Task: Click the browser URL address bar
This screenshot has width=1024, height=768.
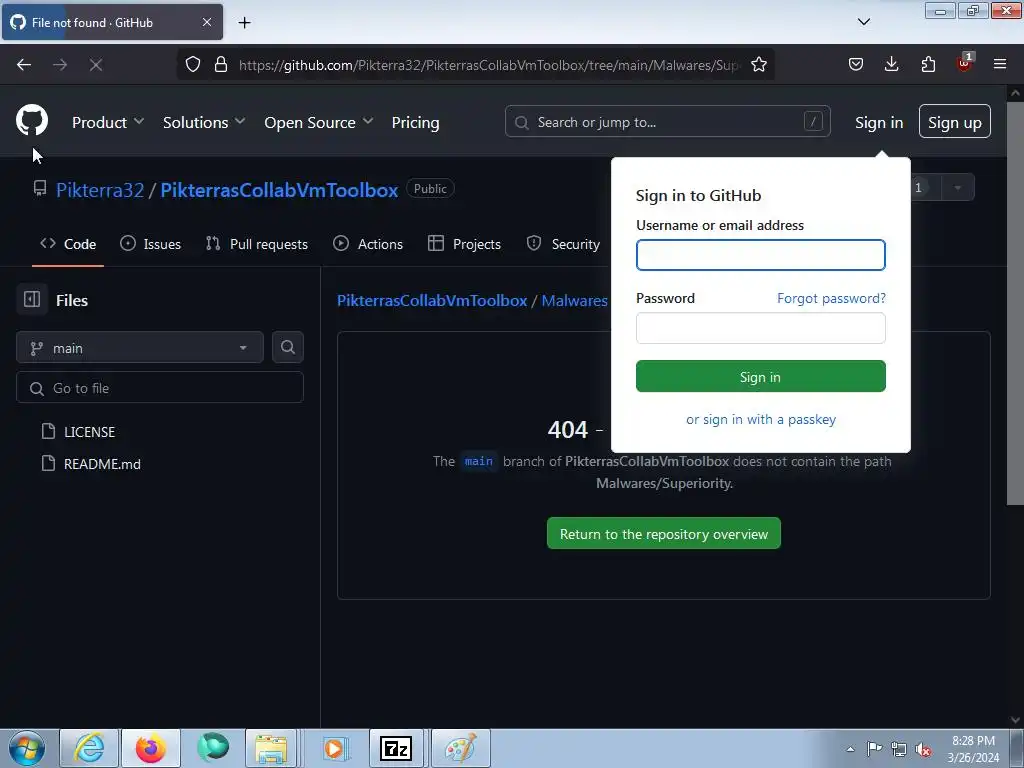Action: pyautogui.click(x=488, y=65)
